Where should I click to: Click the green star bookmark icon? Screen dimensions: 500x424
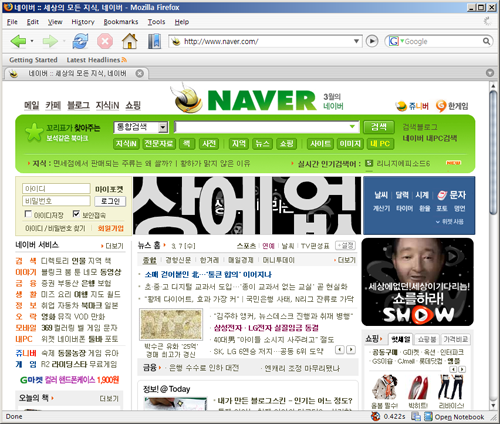point(35,132)
